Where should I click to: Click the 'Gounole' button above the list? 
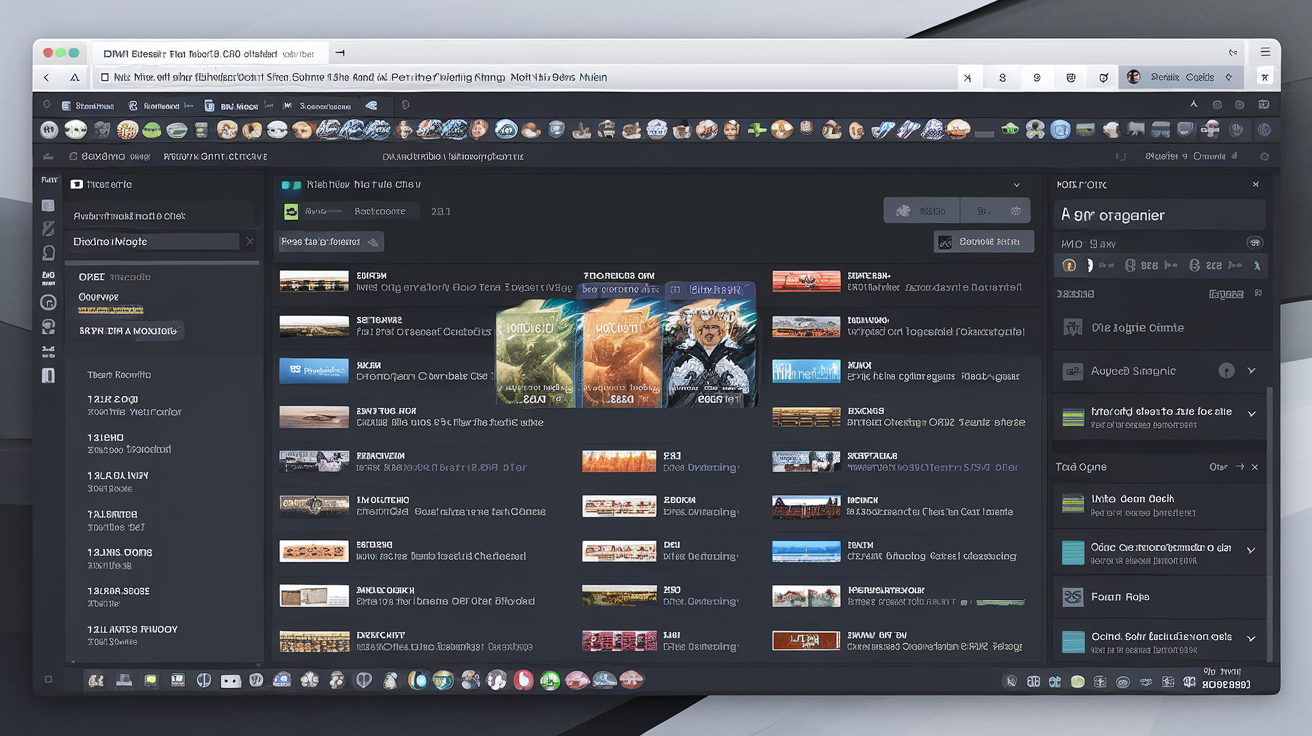click(984, 242)
